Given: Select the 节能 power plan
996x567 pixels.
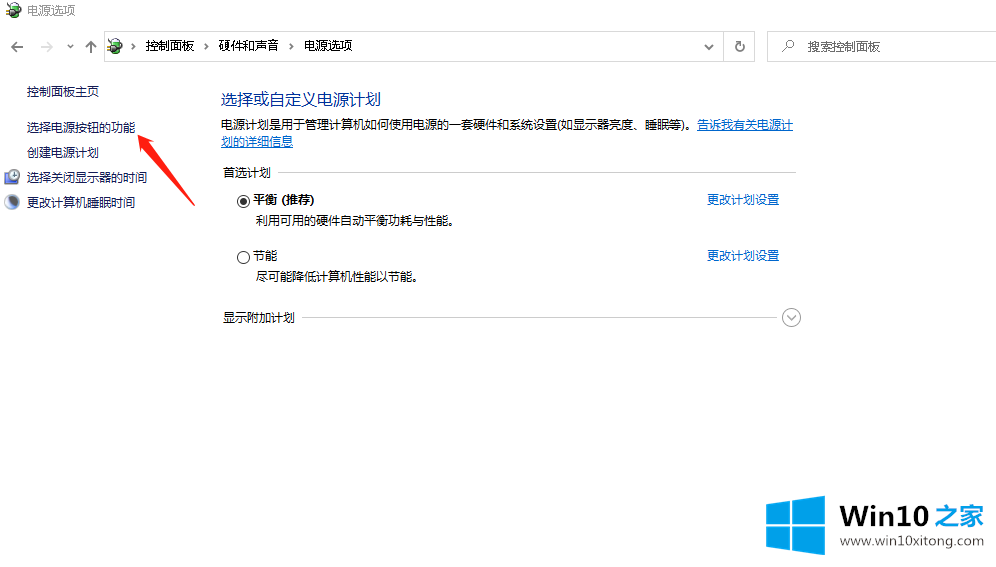Looking at the screenshot, I should (x=243, y=257).
